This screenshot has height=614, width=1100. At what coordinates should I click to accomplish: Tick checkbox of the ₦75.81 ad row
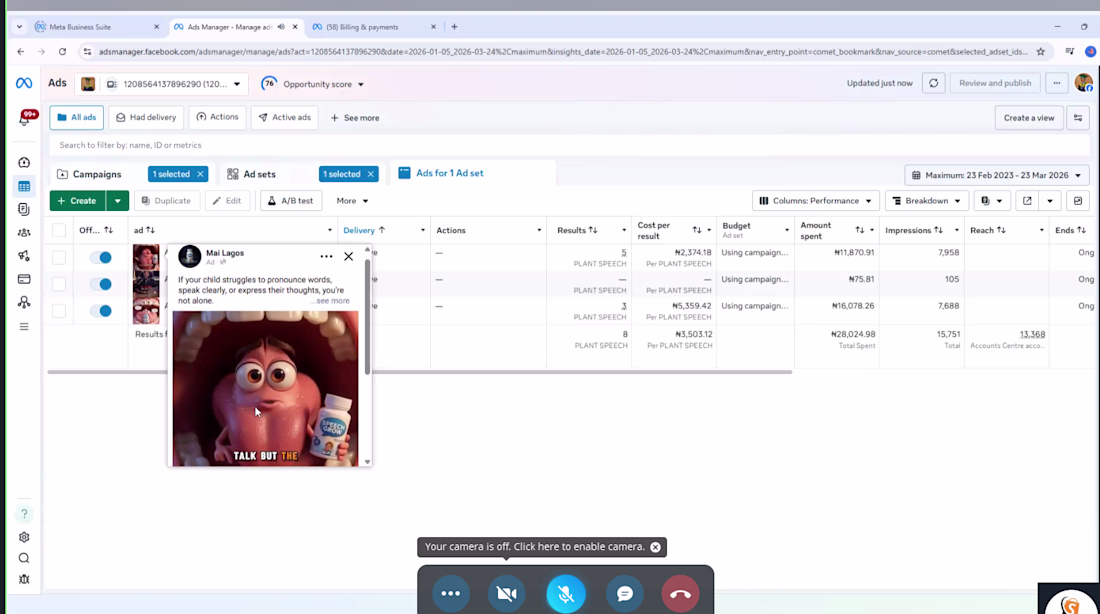click(x=59, y=284)
